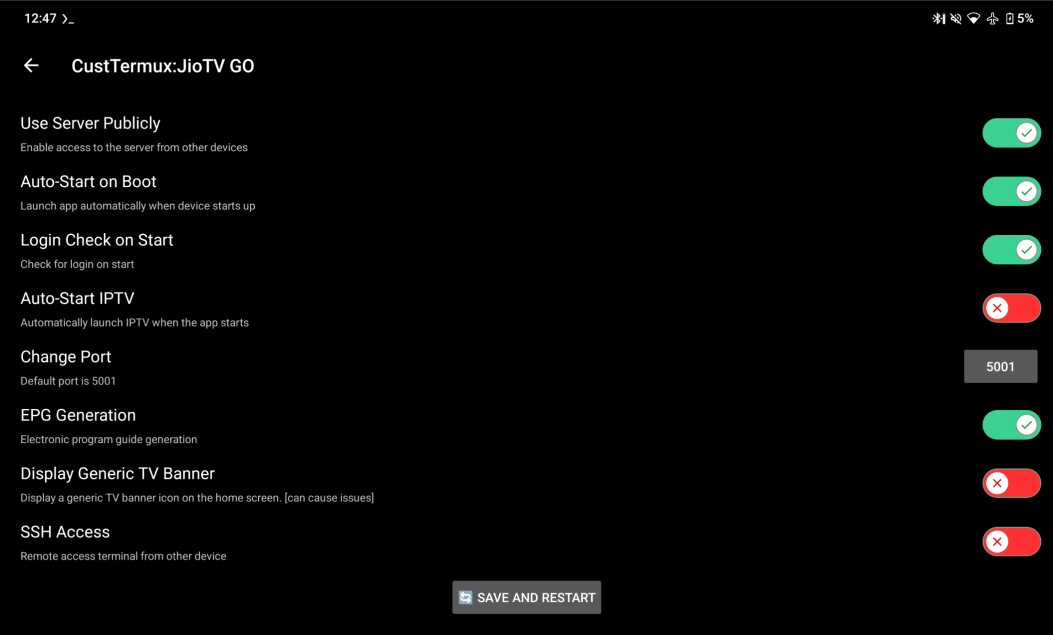The image size is (1053, 635).
Task: Click 'Remote access terminal from other device'
Action: 123,556
